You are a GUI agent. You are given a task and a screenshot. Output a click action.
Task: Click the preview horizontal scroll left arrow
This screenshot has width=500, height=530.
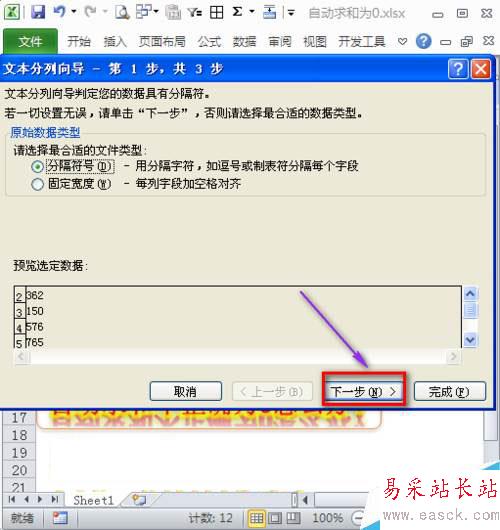pos(21,356)
